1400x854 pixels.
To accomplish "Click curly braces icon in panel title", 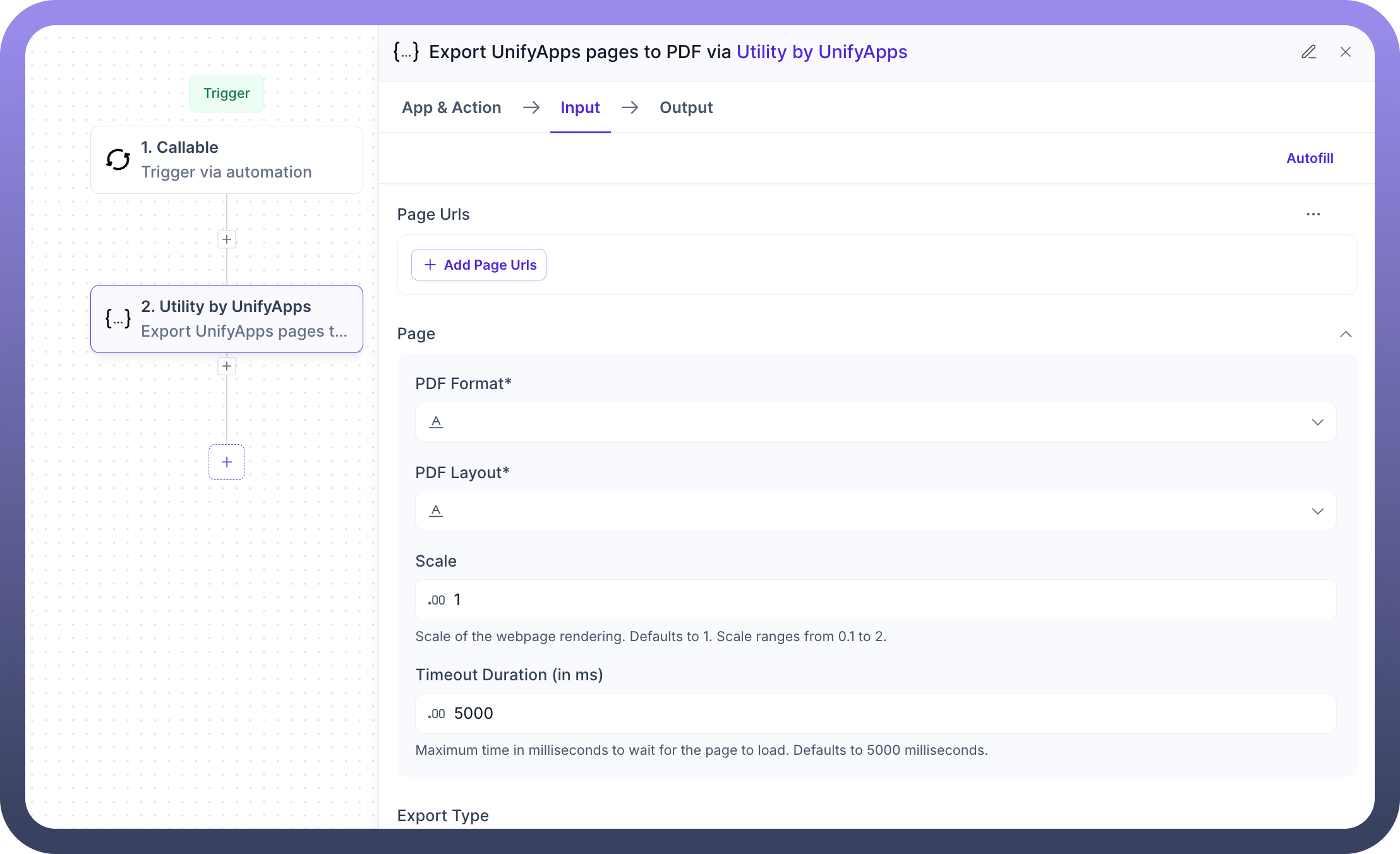I will click(x=406, y=52).
